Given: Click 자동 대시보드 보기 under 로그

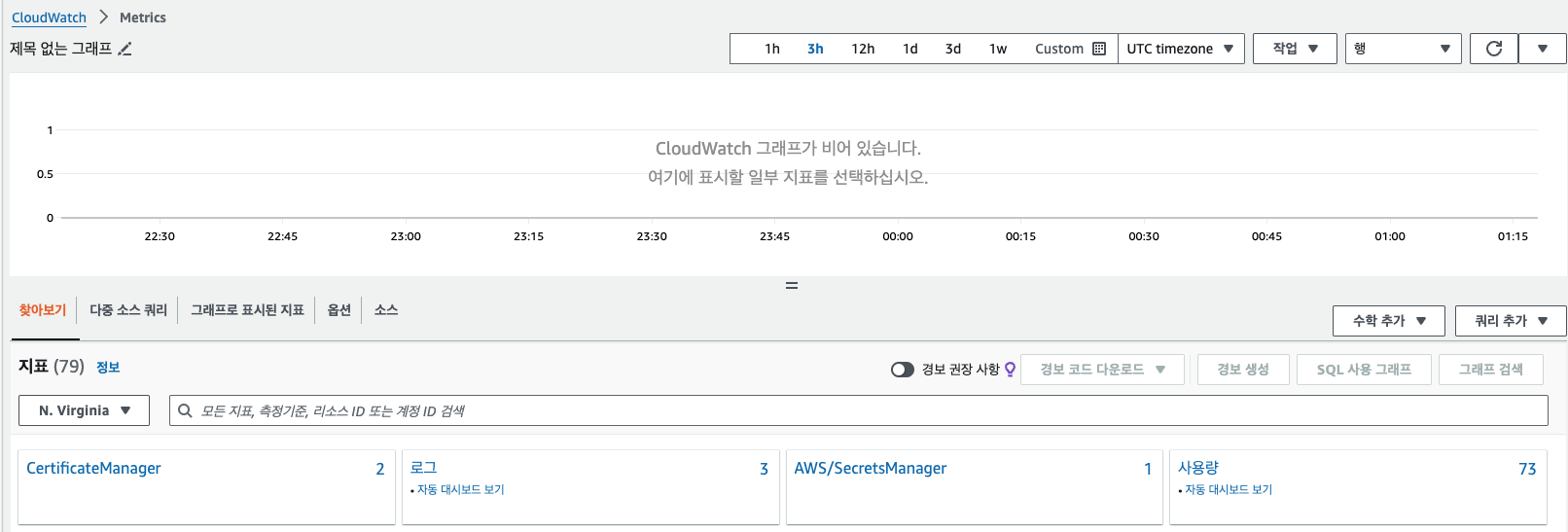Looking at the screenshot, I should pyautogui.click(x=460, y=490).
